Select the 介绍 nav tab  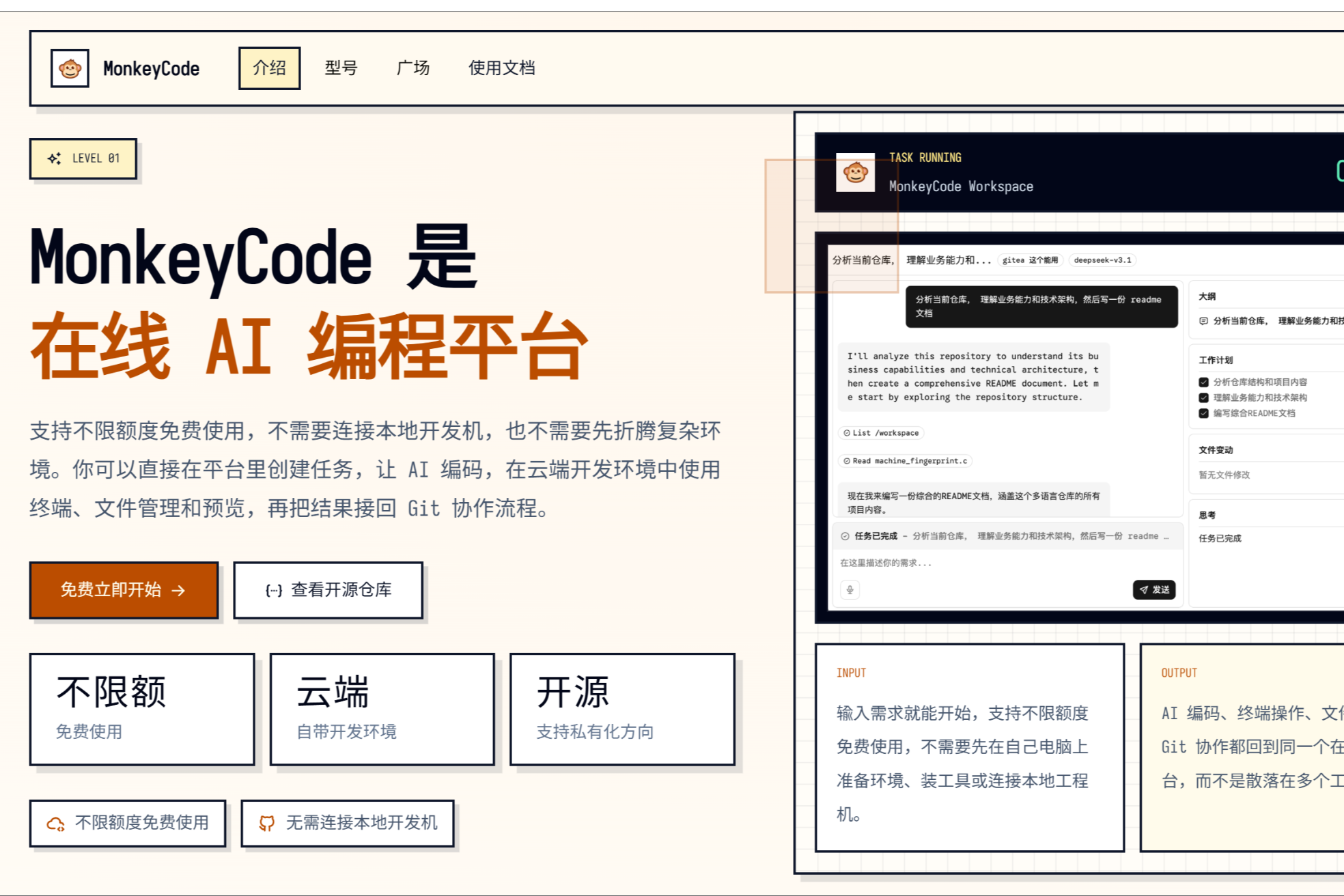coord(269,68)
